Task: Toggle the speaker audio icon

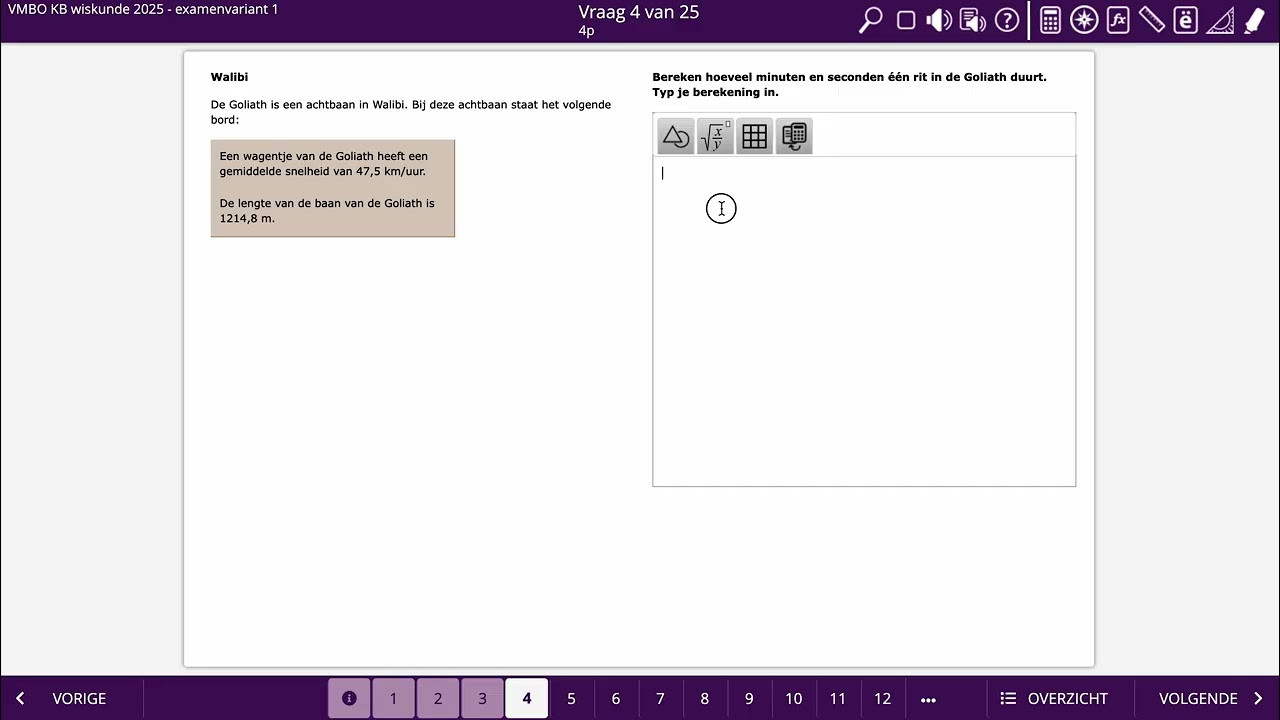Action: pos(939,21)
